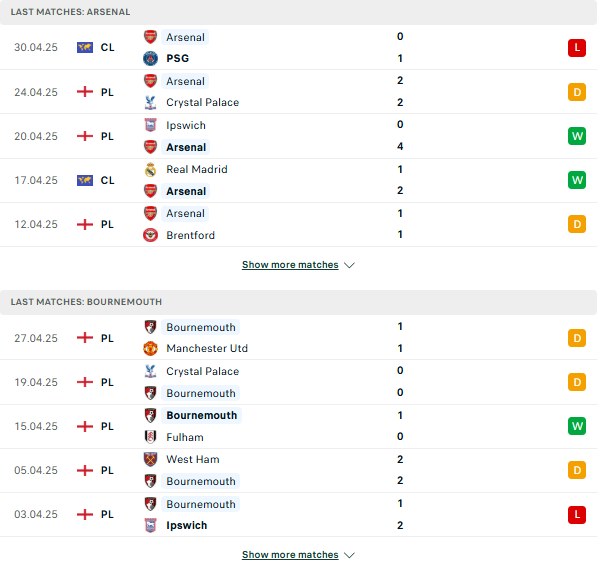Screen dimensions: 600x579
Task: Expand Show more matches under Arsenal
Action: pyautogui.click(x=290, y=265)
